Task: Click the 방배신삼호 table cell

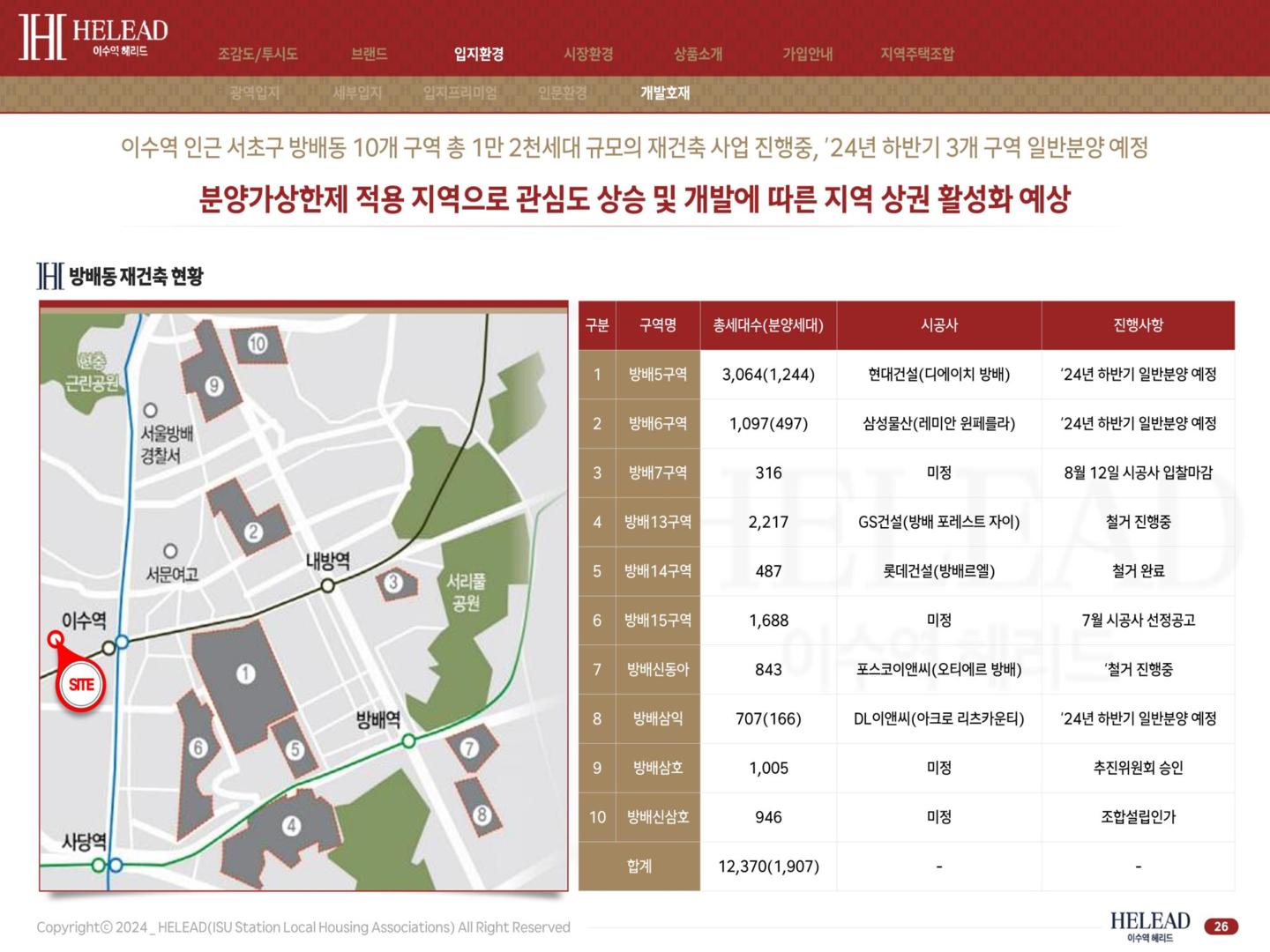Action: pos(658,817)
